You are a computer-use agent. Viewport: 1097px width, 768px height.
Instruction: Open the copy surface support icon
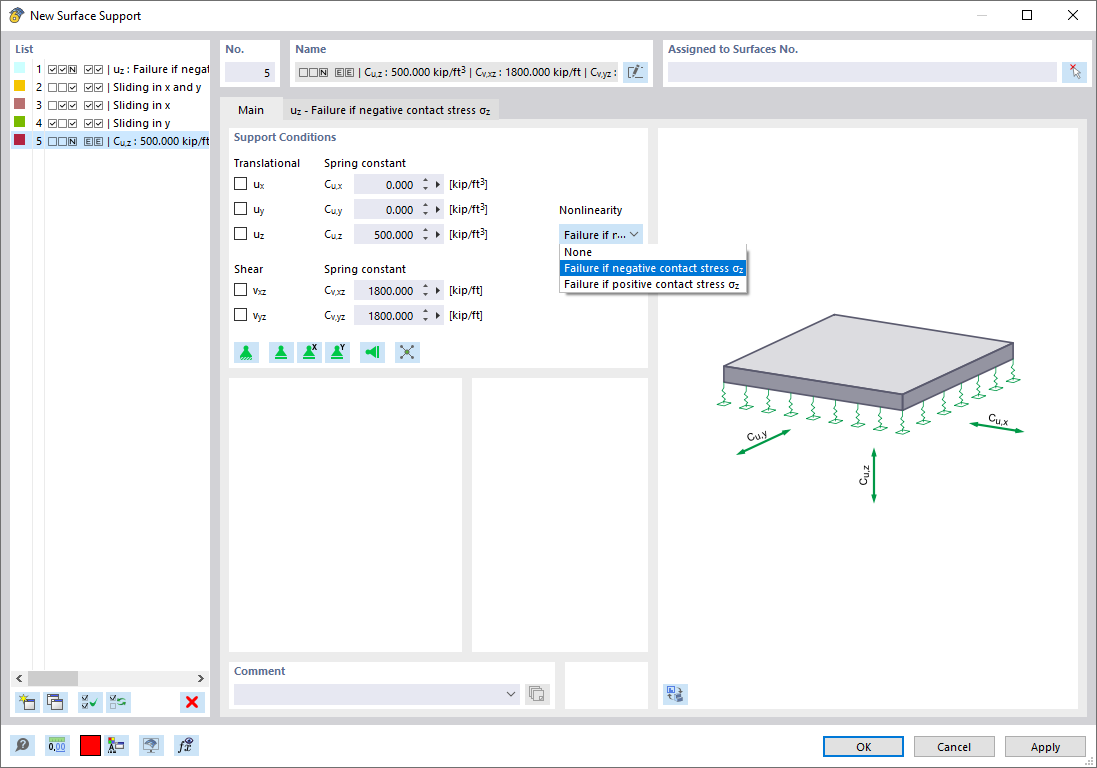click(x=56, y=702)
